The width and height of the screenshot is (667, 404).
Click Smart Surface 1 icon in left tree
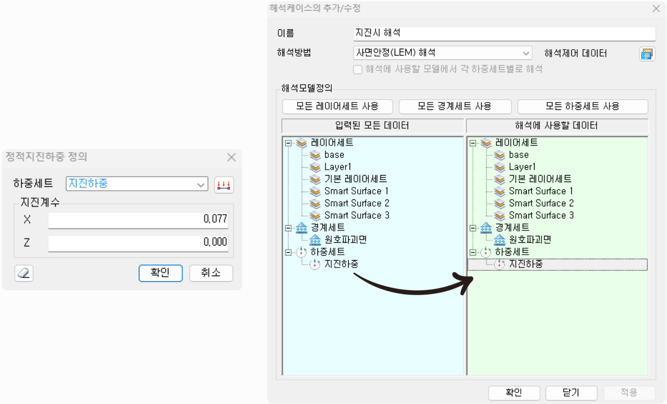tap(315, 191)
